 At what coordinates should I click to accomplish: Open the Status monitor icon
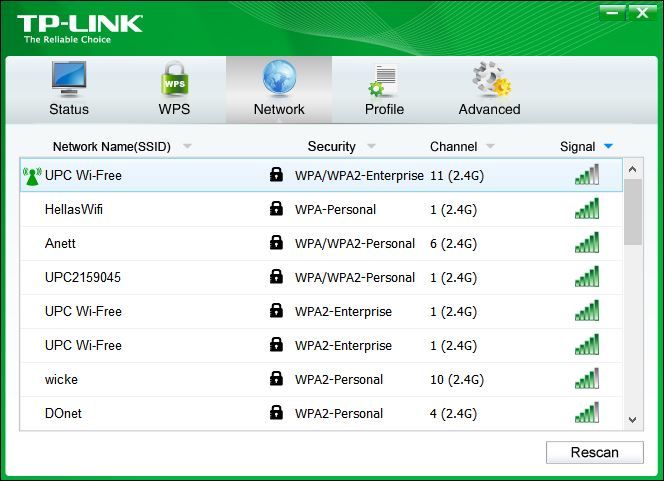click(69, 79)
